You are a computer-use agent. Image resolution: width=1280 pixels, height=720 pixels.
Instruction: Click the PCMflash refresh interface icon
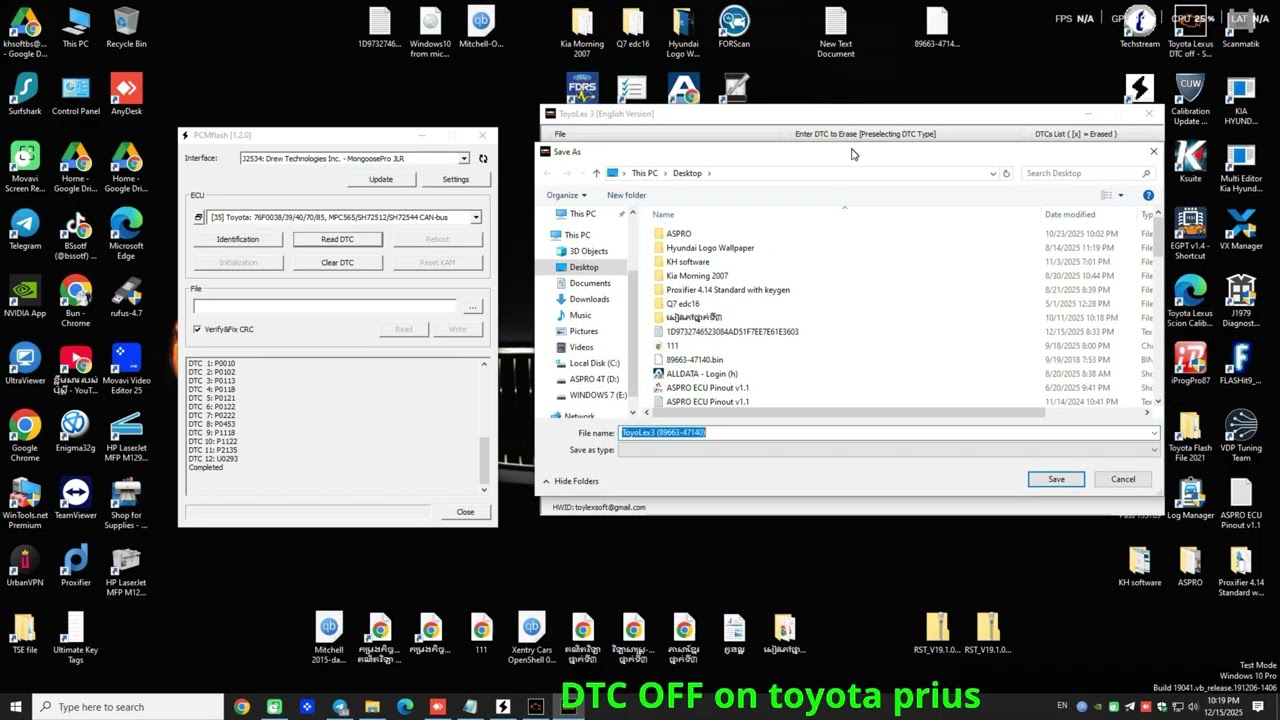pyautogui.click(x=483, y=159)
